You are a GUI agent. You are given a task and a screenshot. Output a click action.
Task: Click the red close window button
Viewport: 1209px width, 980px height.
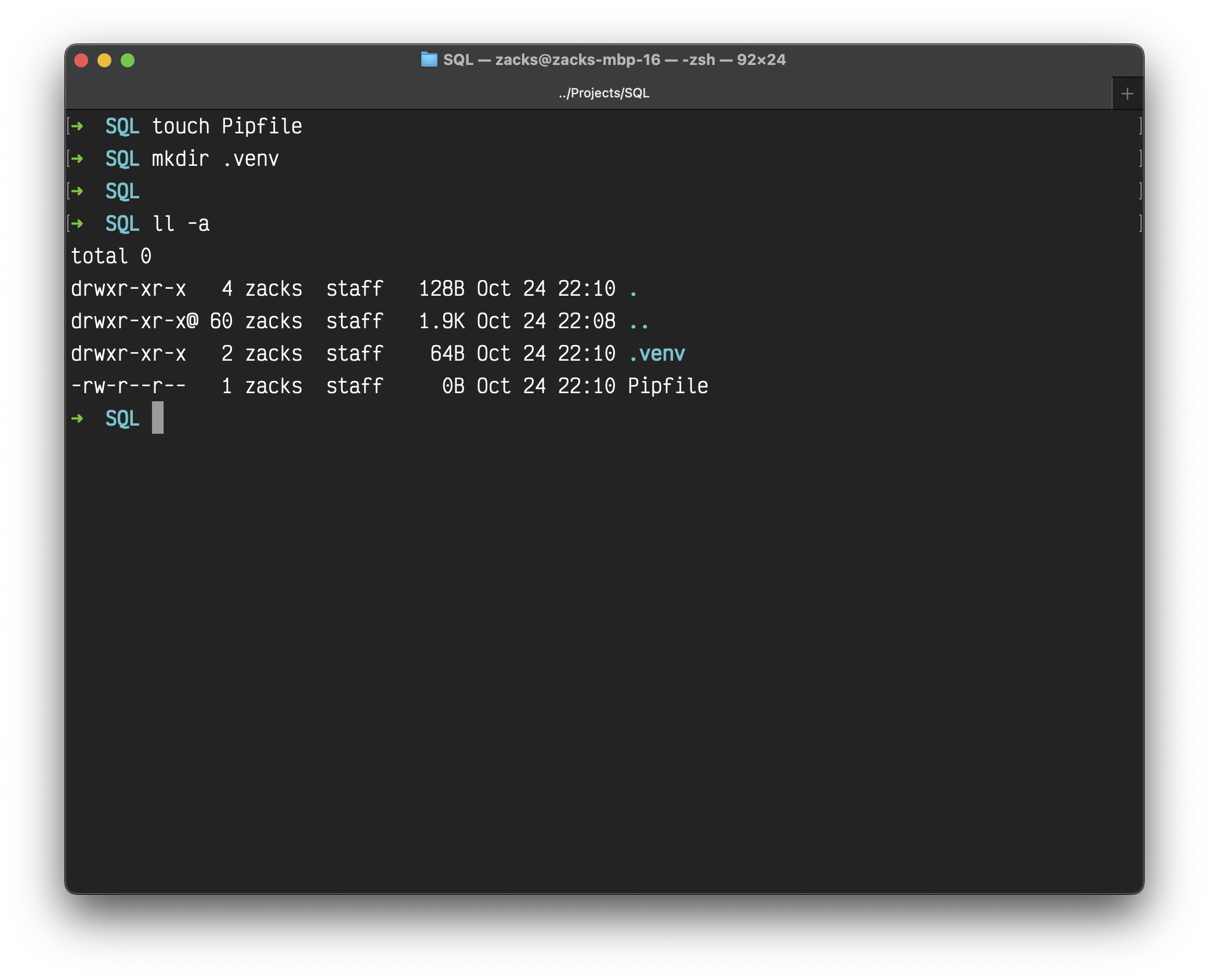click(81, 60)
